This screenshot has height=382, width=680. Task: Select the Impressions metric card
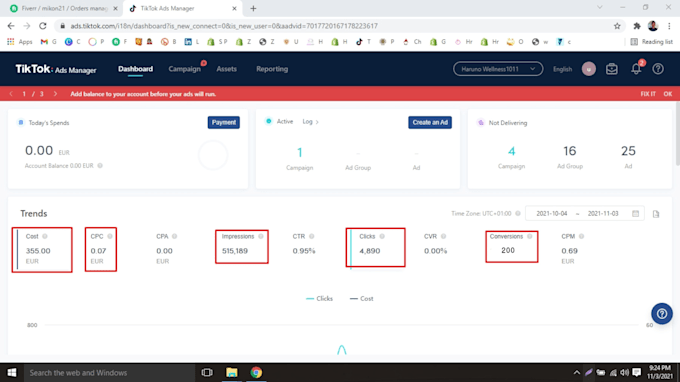242,246
